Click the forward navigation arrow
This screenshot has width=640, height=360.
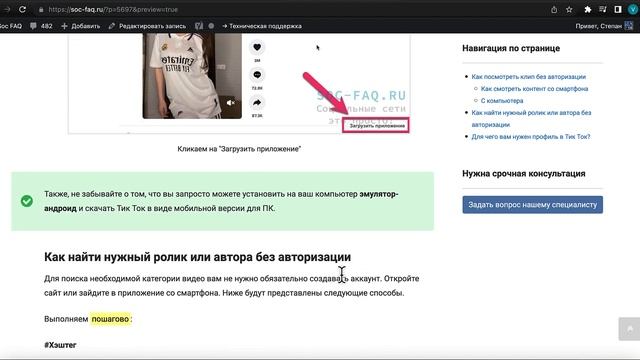coord(7,9)
